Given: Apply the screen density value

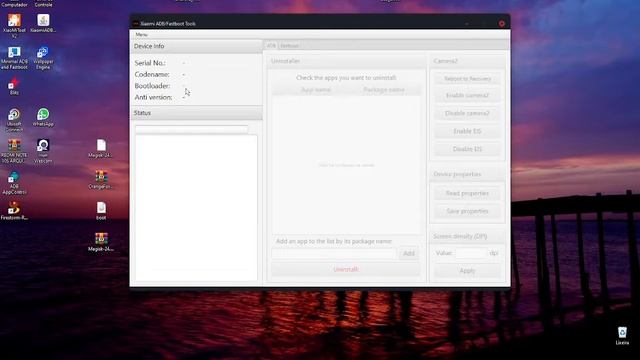Looking at the screenshot, I should coord(467,271).
